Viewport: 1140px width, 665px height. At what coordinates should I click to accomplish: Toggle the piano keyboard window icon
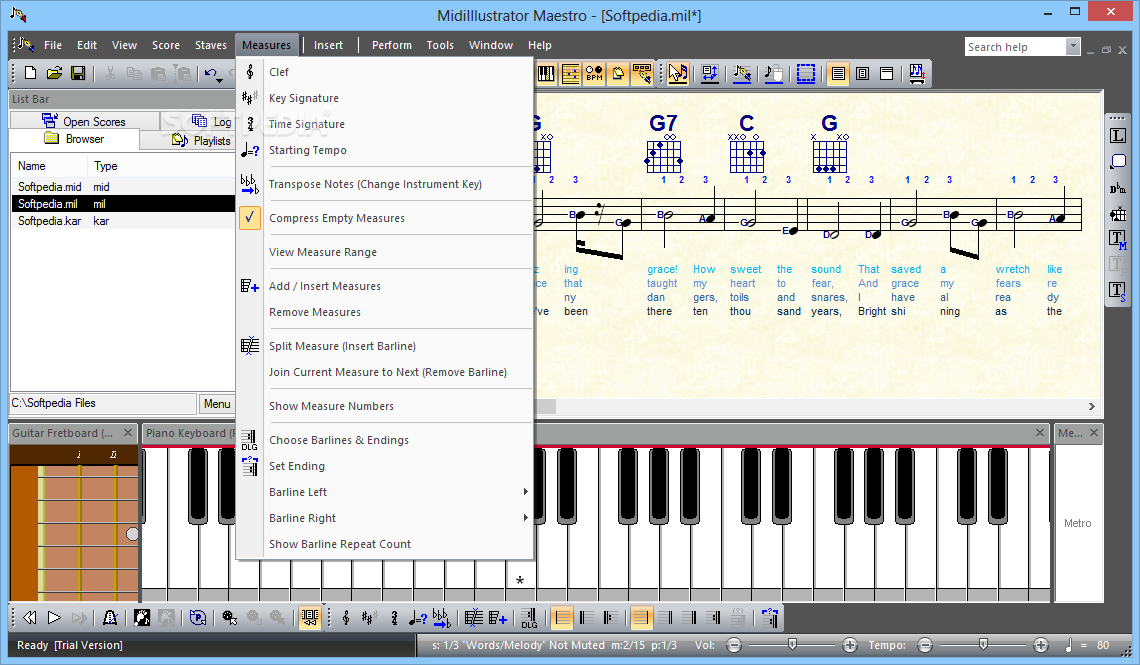click(546, 73)
